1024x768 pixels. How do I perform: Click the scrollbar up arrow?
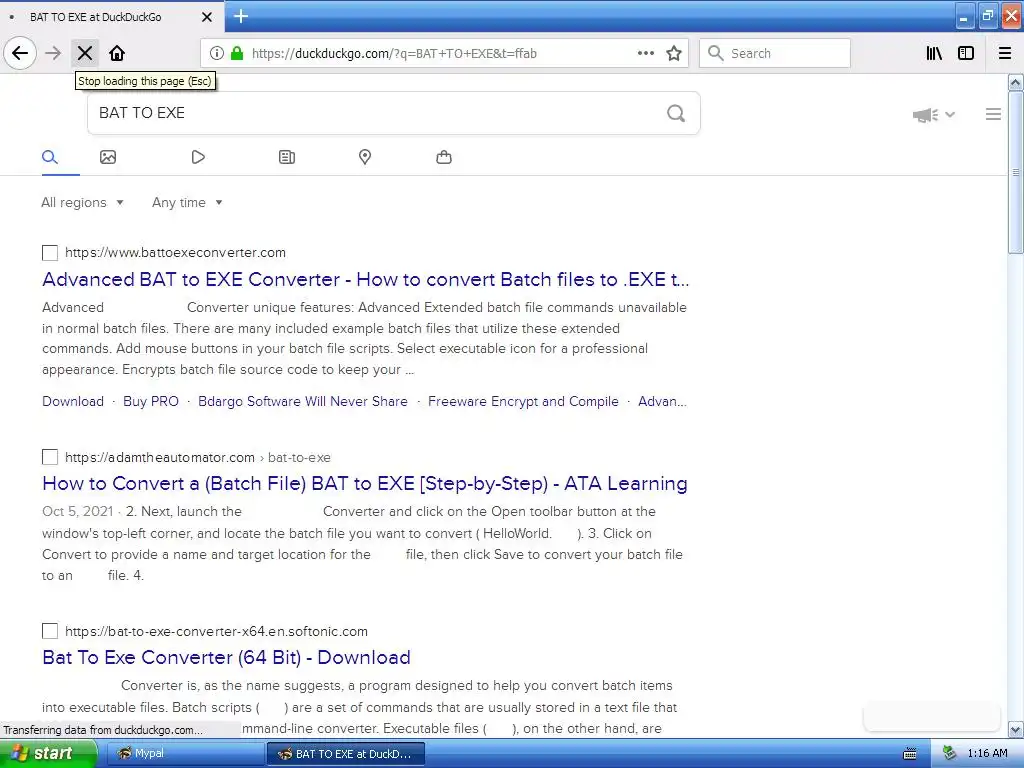(1016, 82)
